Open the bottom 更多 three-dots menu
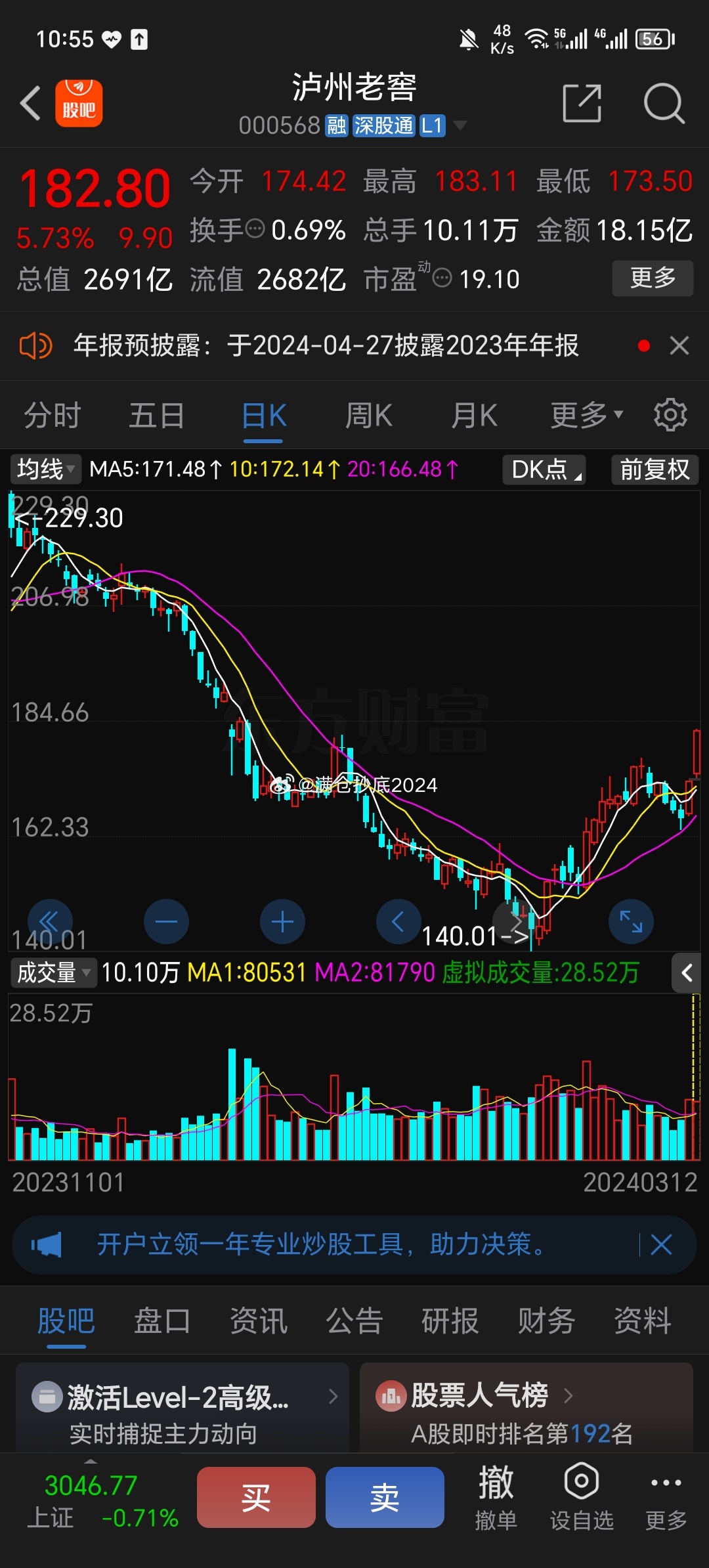 pos(666,1498)
